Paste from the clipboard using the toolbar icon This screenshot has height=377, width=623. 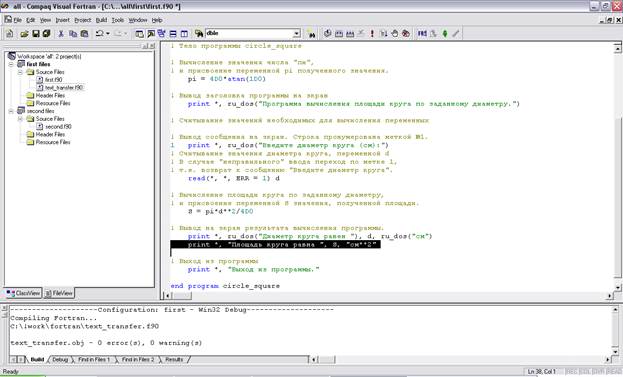click(x=84, y=34)
